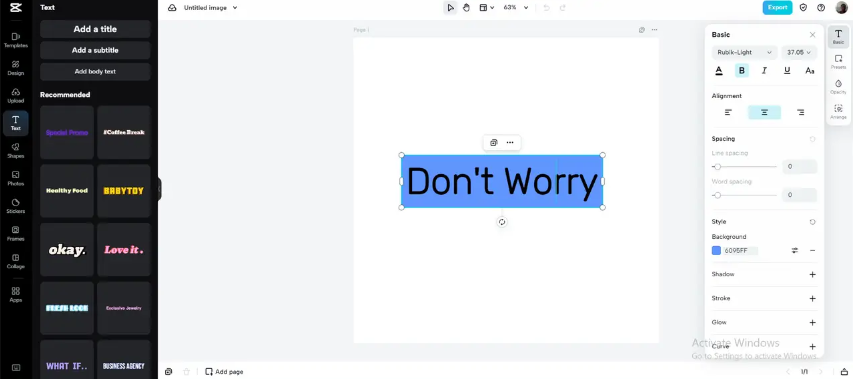Click the cloud save icon
This screenshot has width=853, height=379.
coord(172,8)
